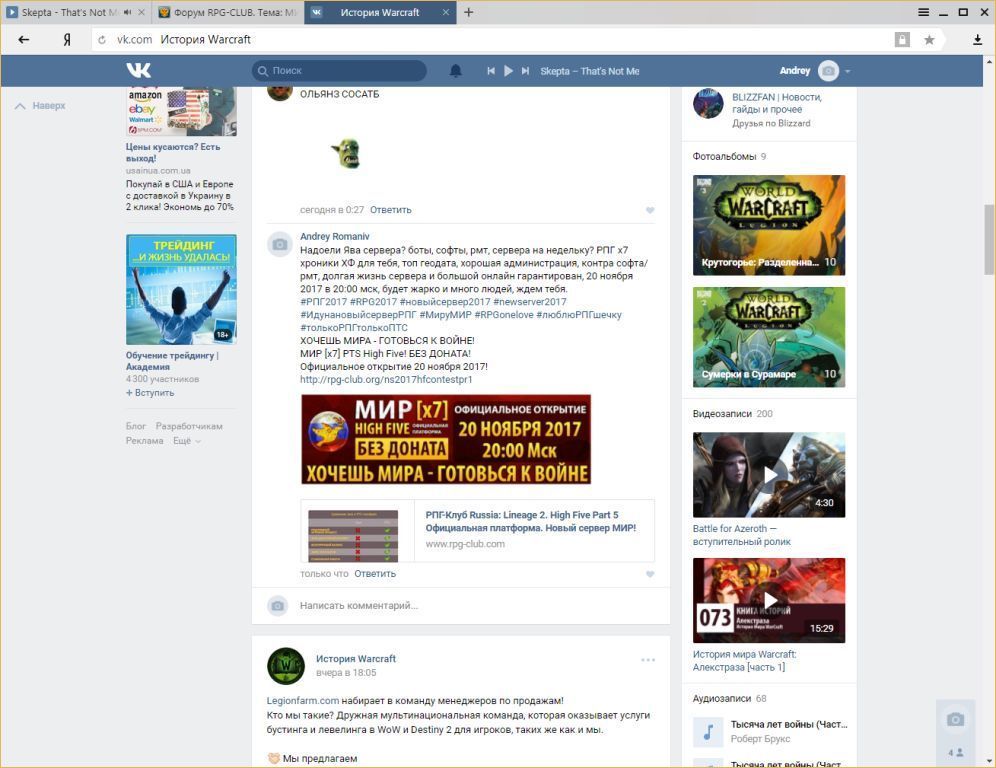Open the BLIZZFAN group link
The height and width of the screenshot is (768, 996).
tap(777, 103)
